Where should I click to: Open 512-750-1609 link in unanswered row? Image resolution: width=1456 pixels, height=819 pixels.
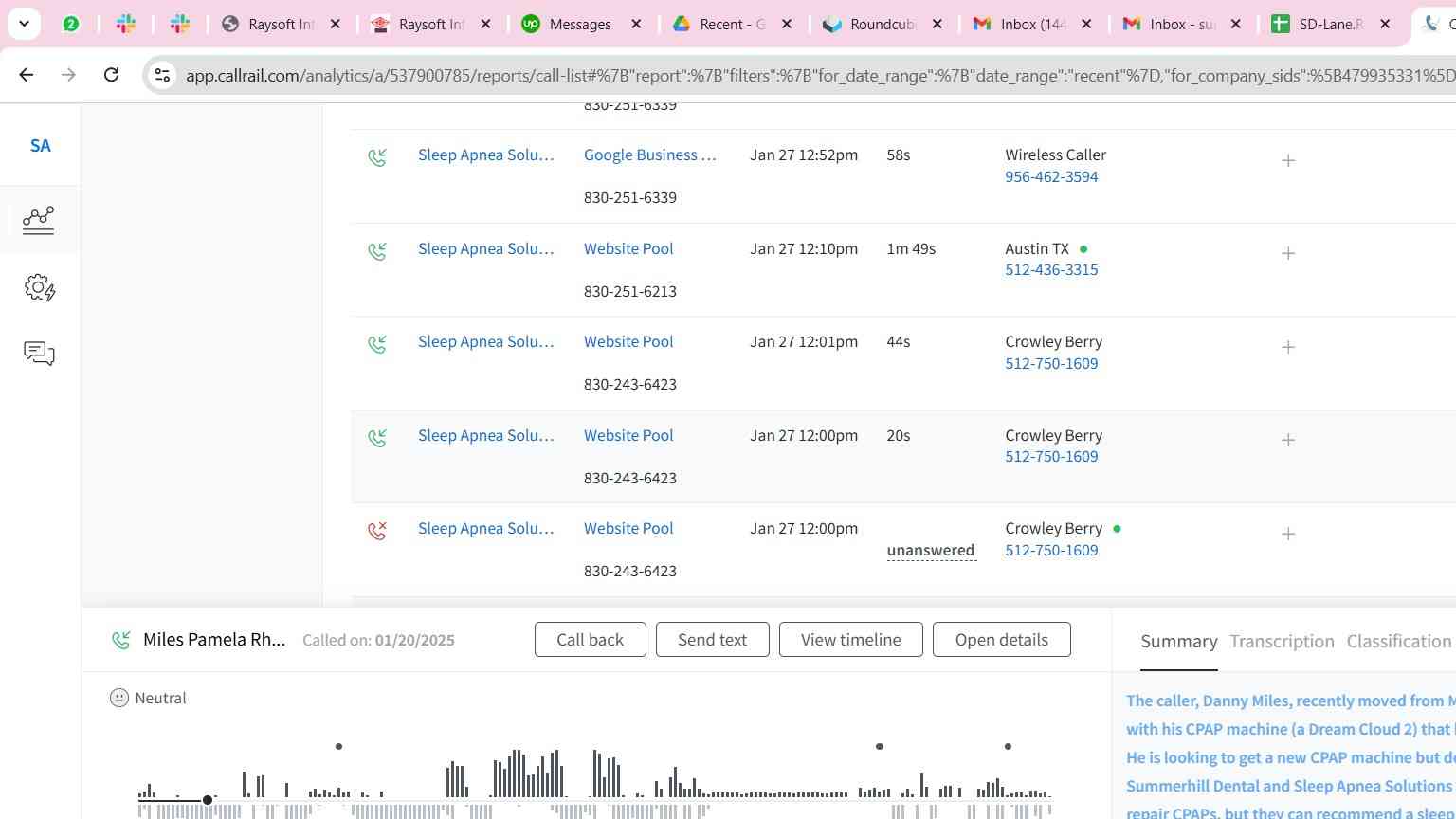click(x=1051, y=550)
